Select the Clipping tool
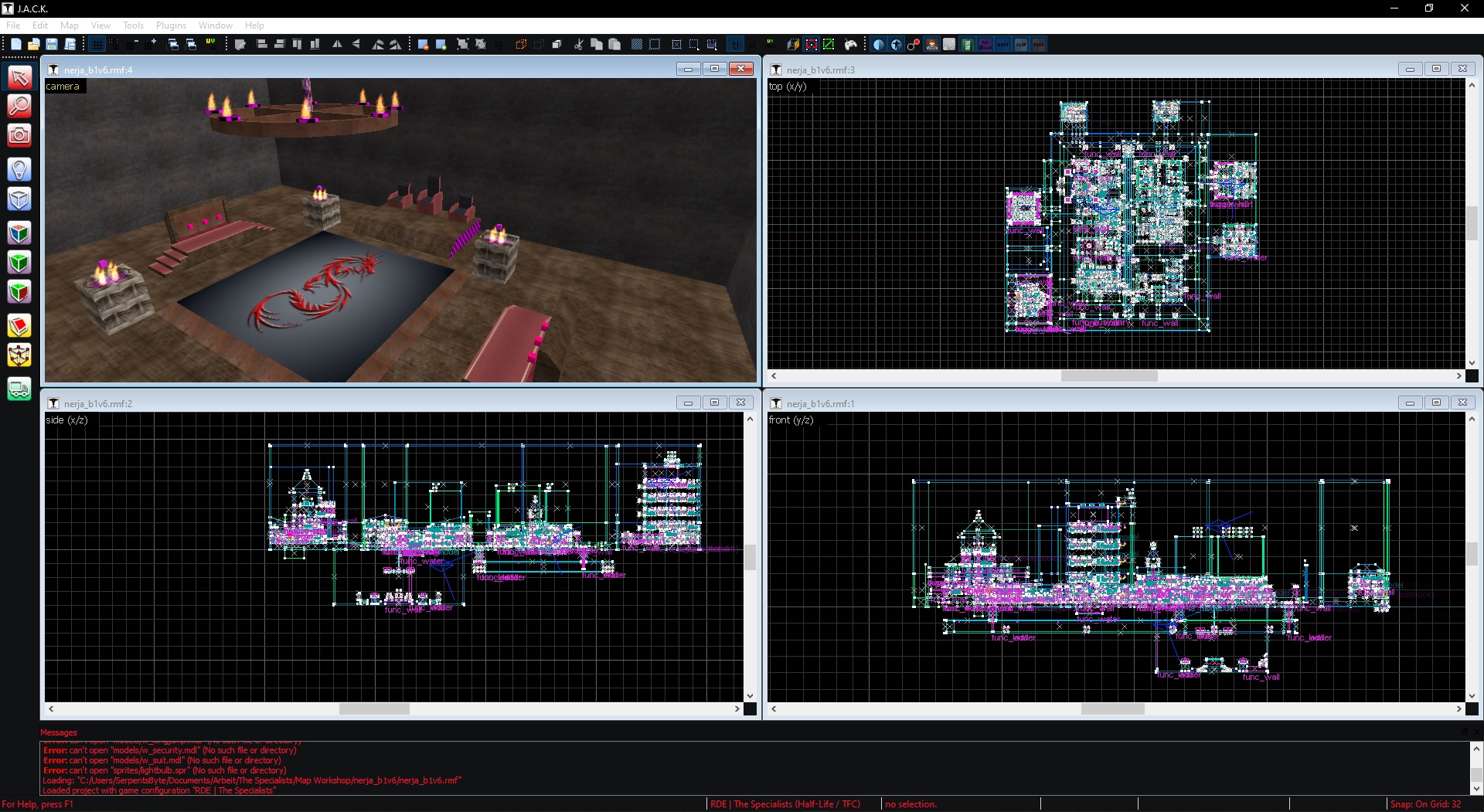This screenshot has width=1484, height=812. pyautogui.click(x=19, y=326)
